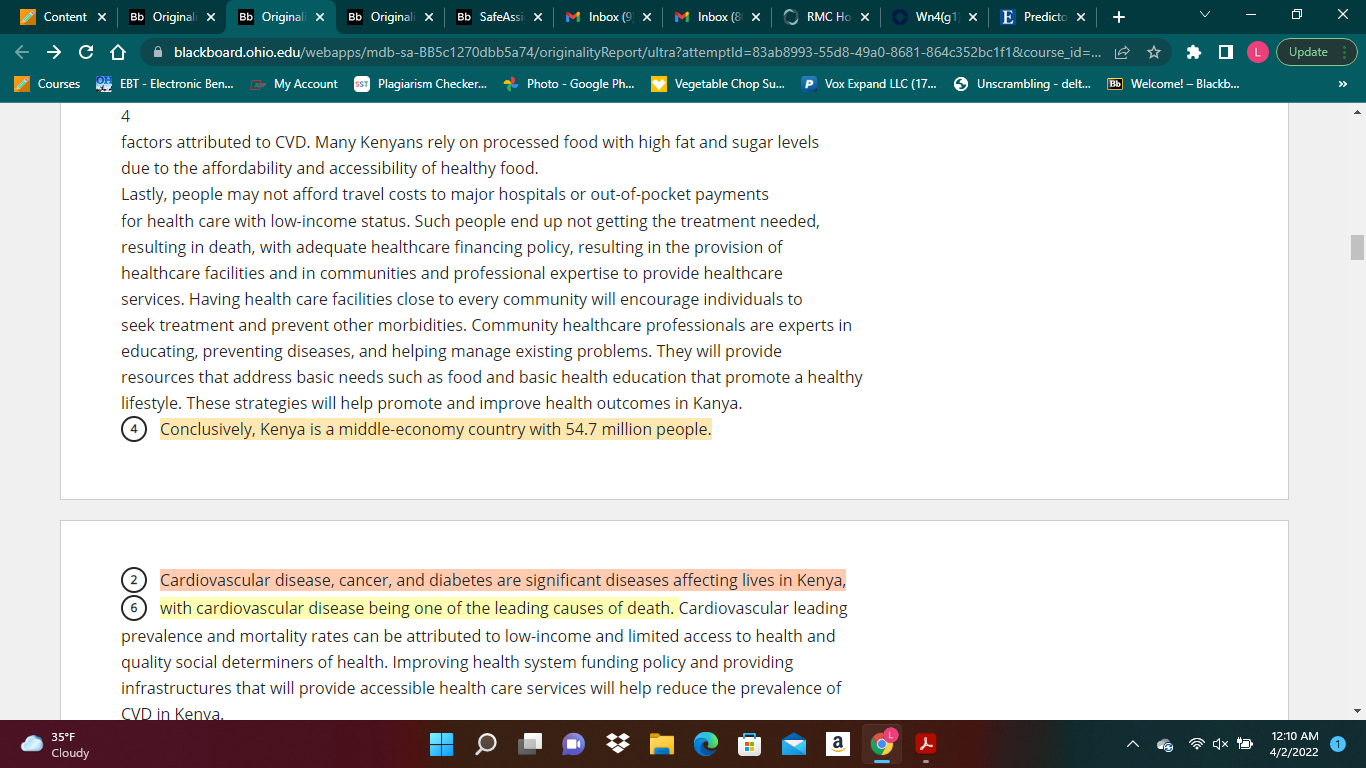This screenshot has height=768, width=1366.
Task: Open taskbar Search magnifier
Action: coord(486,744)
